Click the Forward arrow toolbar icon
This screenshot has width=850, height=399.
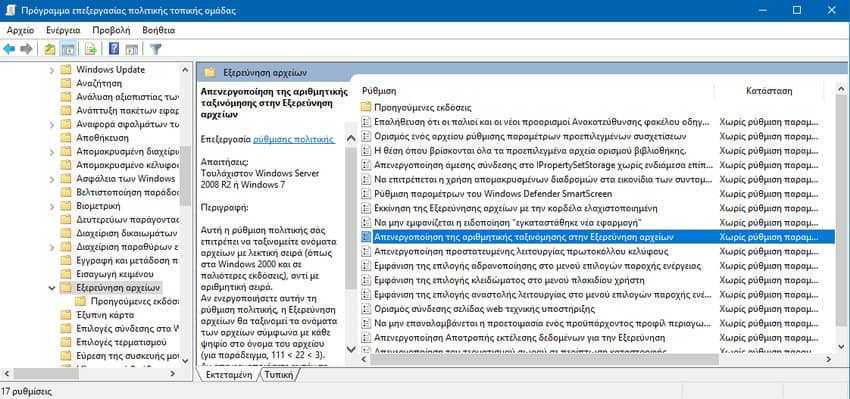click(26, 49)
